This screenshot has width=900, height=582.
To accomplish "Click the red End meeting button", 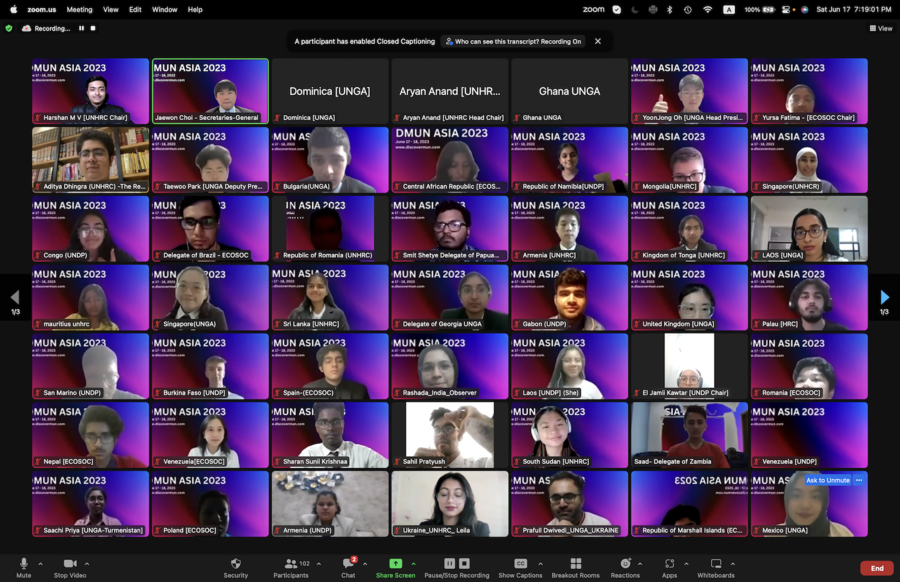I will pyautogui.click(x=876, y=568).
